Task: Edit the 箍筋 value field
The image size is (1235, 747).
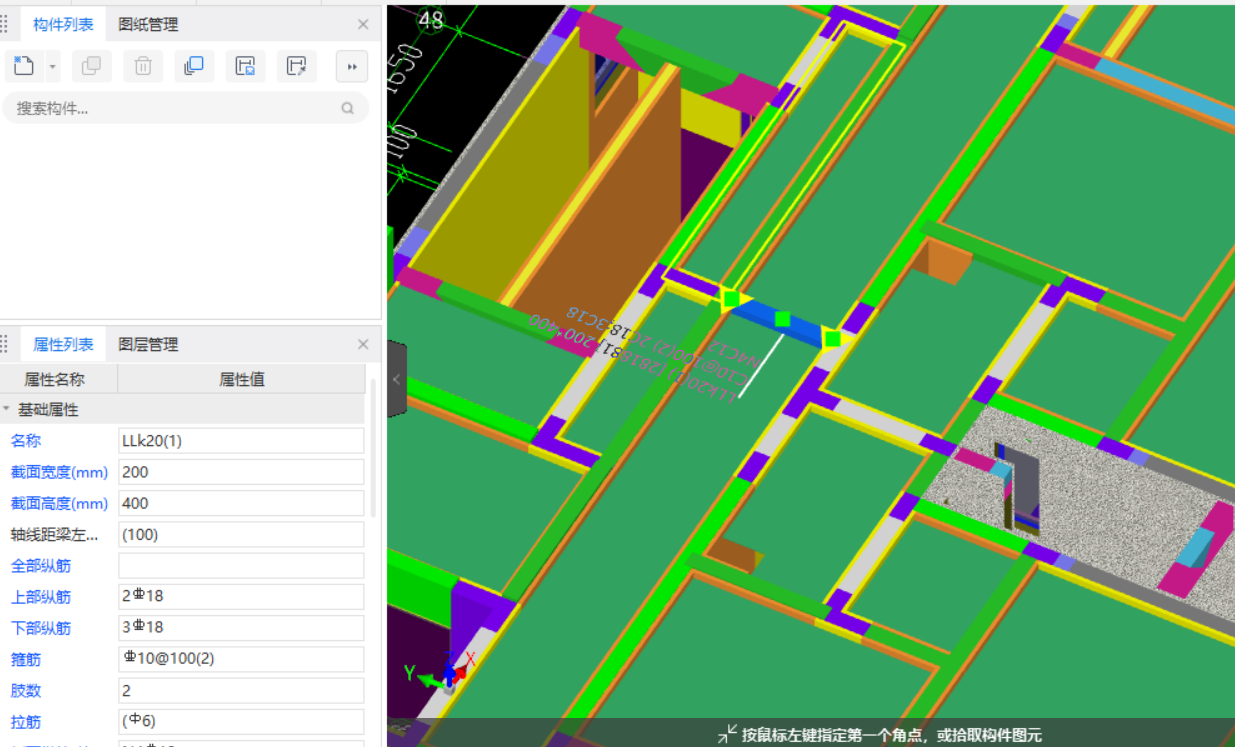Action: (241, 659)
